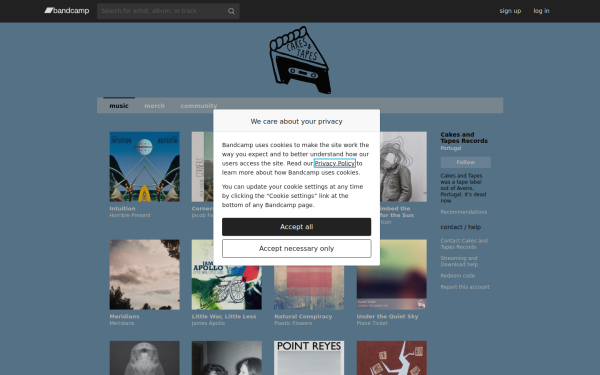Open the log in link

(x=541, y=11)
